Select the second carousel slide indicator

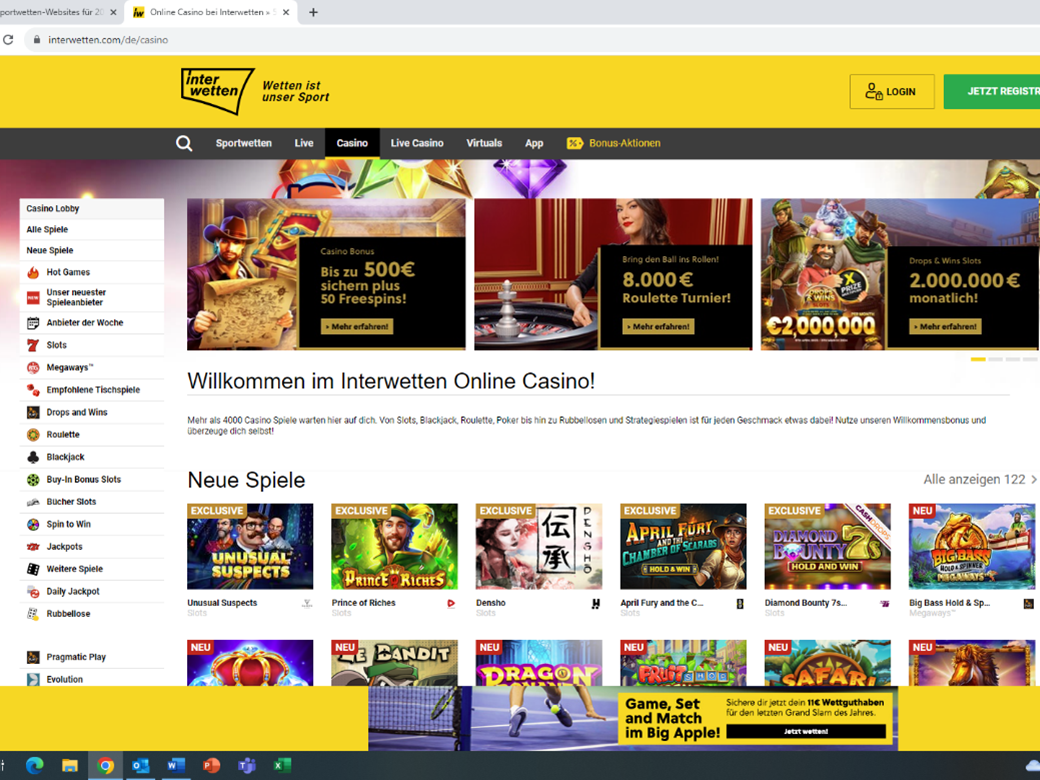coord(995,359)
